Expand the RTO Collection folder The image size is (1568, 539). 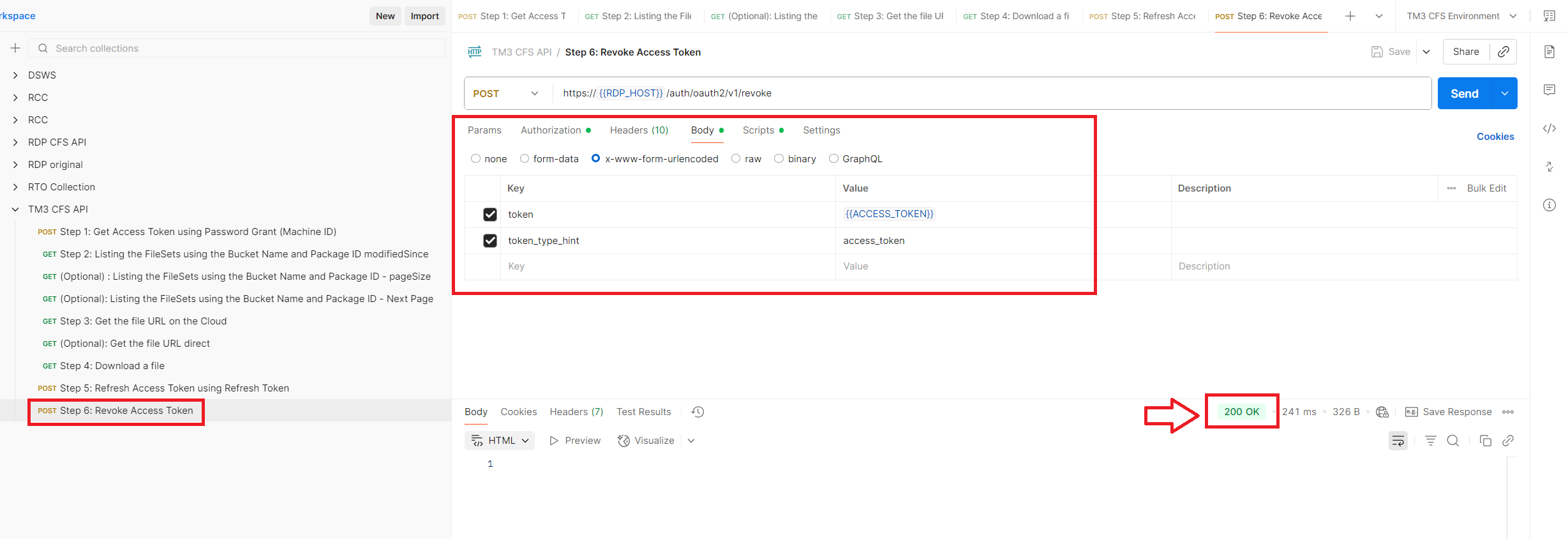[15, 187]
